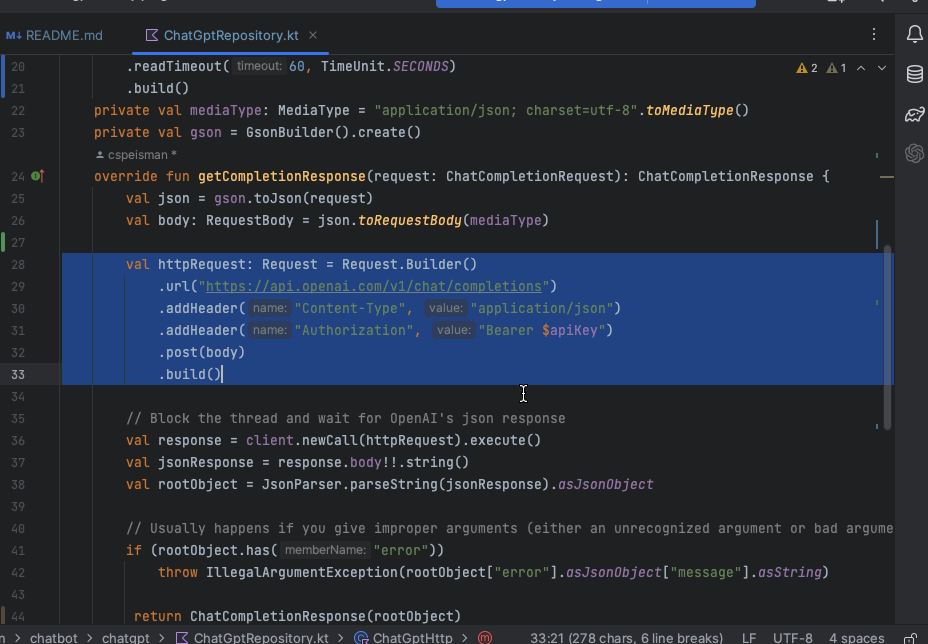Go to next highlighted error arrow

(x=882, y=68)
